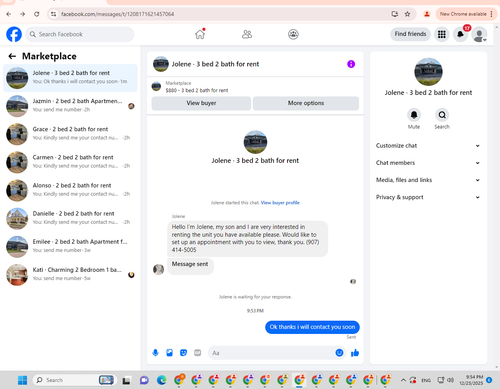Open the Carmen 2 bed 2 bath conversation

tap(70, 162)
